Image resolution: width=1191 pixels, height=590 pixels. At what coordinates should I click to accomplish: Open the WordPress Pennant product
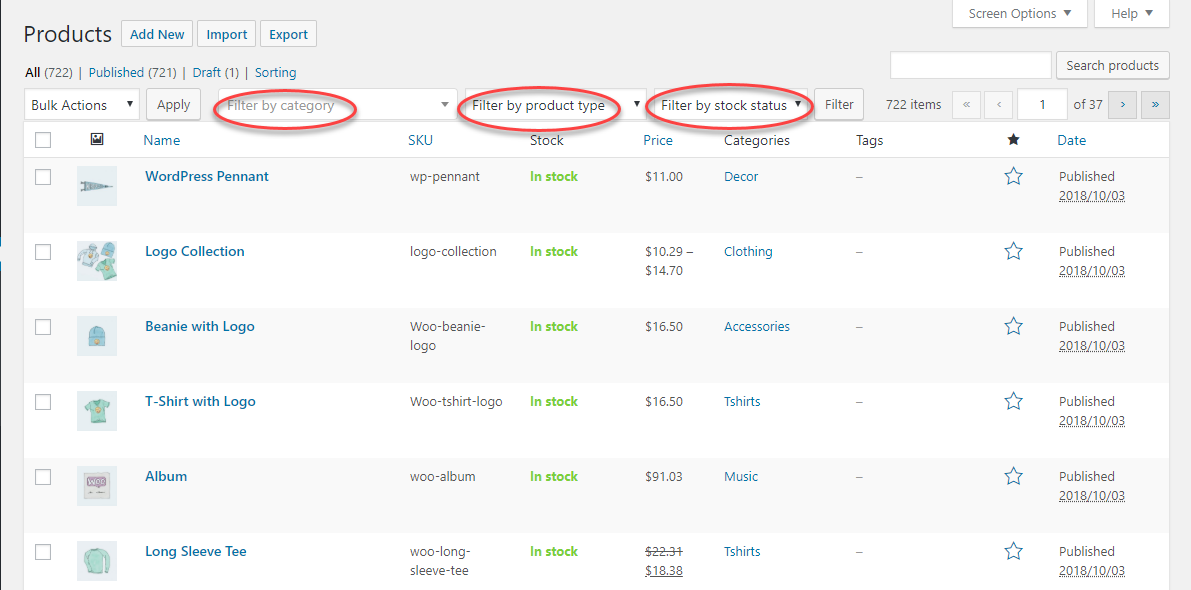click(x=207, y=176)
